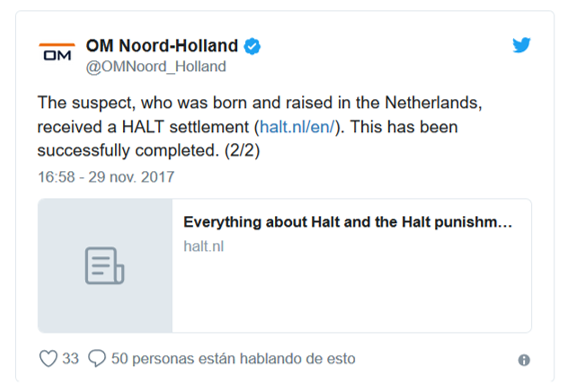This screenshot has width=571, height=391.
Task: Click the tweet text starting The suspect
Action: click(x=260, y=127)
